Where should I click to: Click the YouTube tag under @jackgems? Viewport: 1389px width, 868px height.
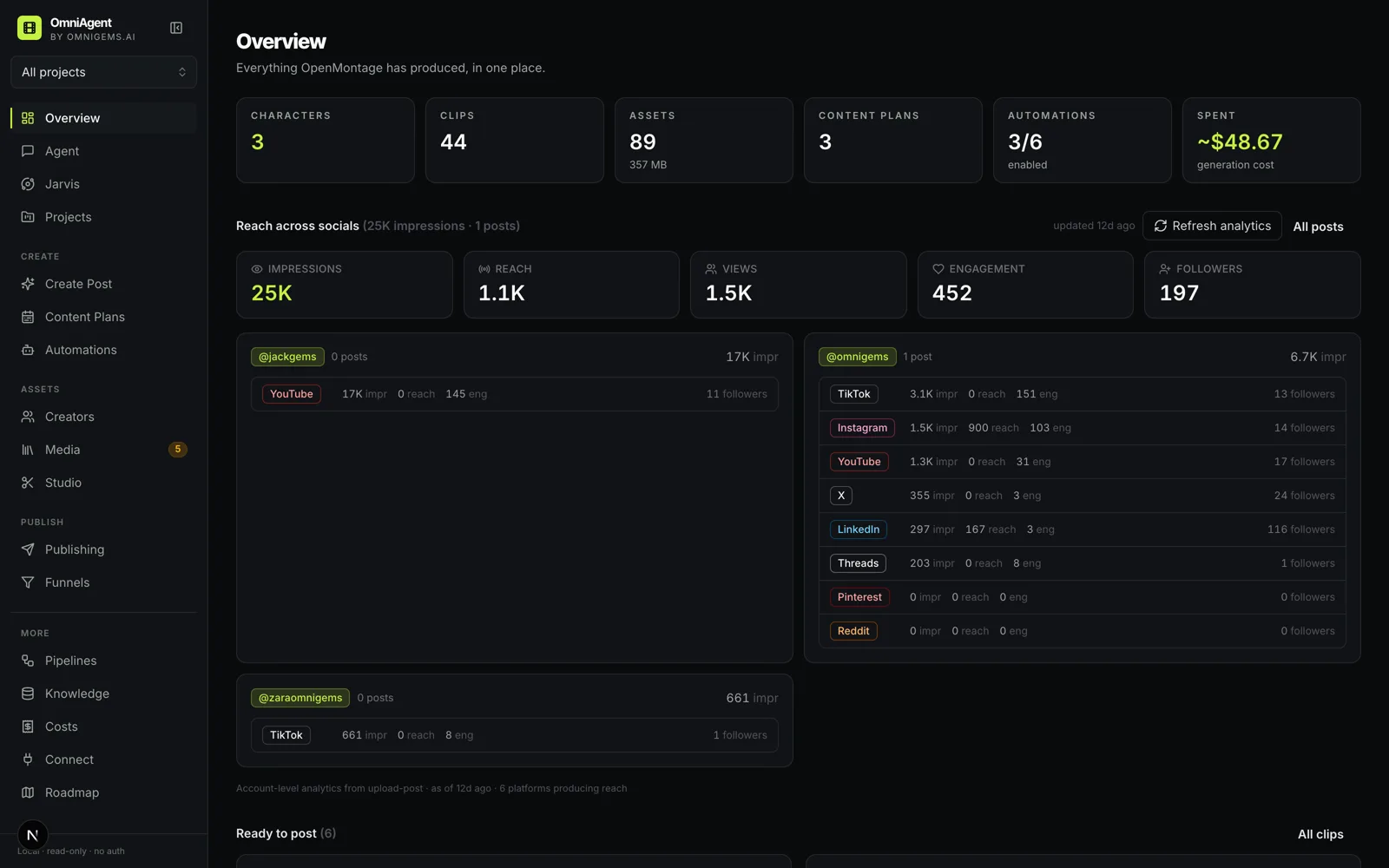pos(292,394)
